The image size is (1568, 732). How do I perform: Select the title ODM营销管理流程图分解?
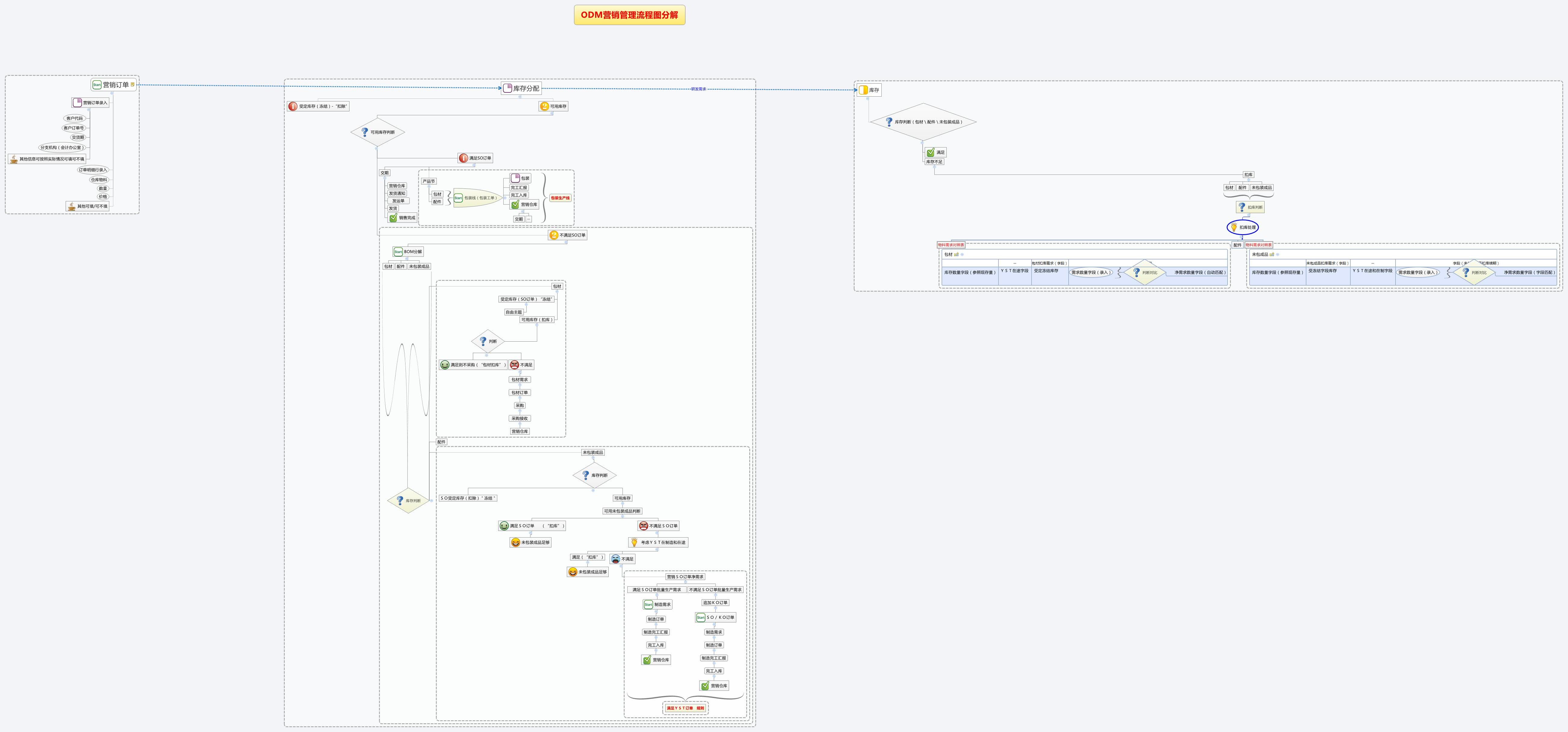pos(629,15)
